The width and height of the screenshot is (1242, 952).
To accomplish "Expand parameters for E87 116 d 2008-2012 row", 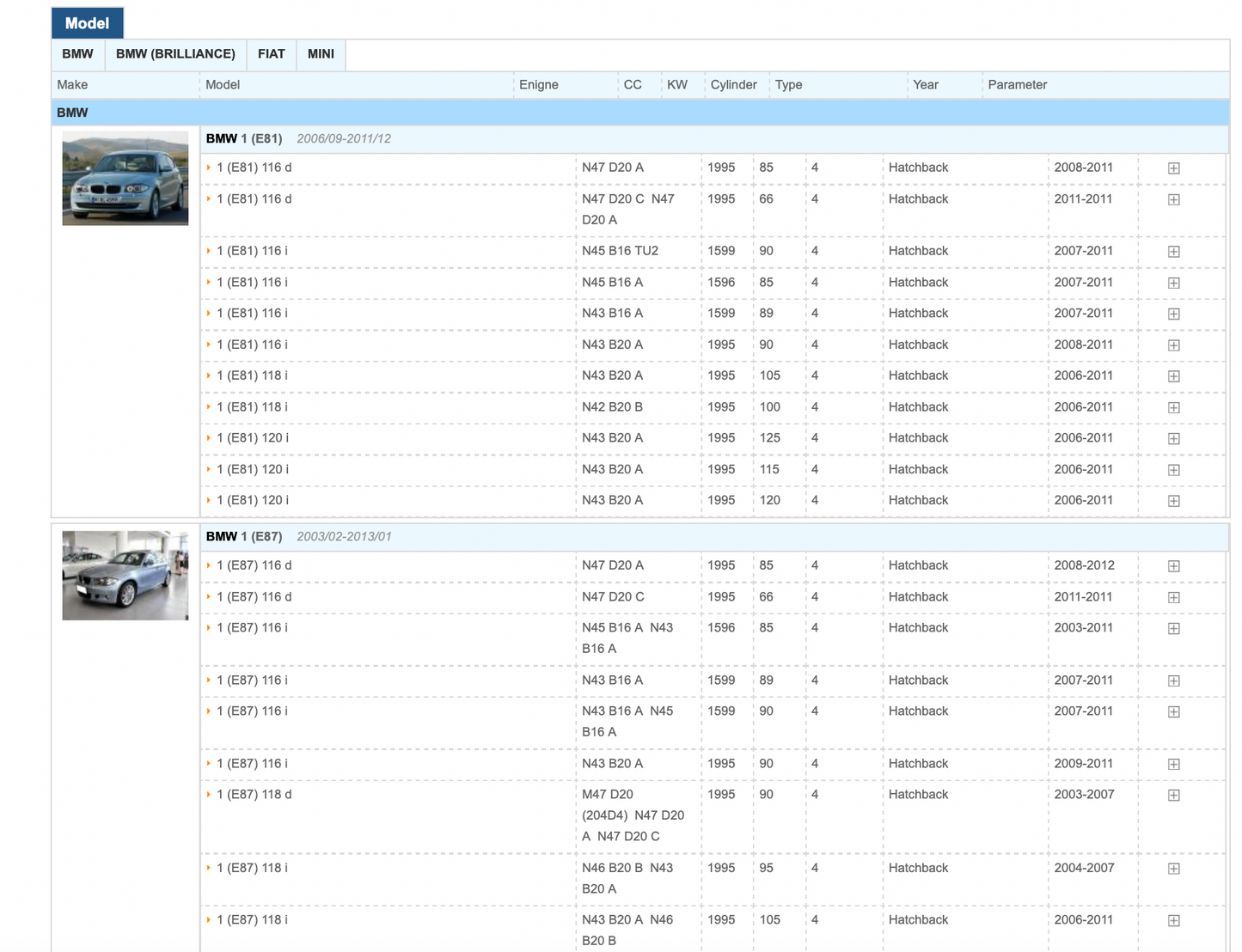I will pos(1173,566).
